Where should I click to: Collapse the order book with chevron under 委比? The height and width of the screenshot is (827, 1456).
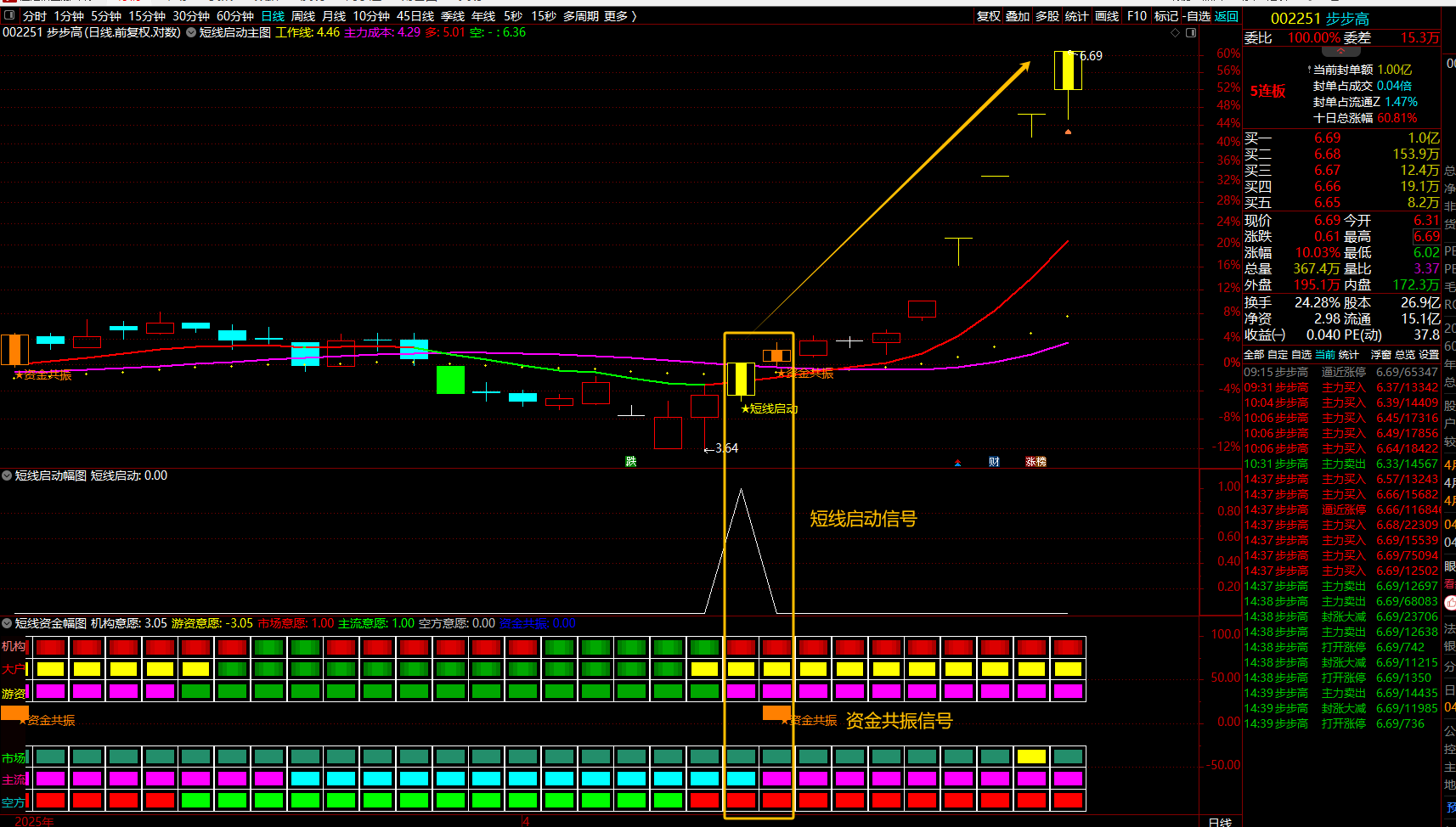click(1341, 51)
